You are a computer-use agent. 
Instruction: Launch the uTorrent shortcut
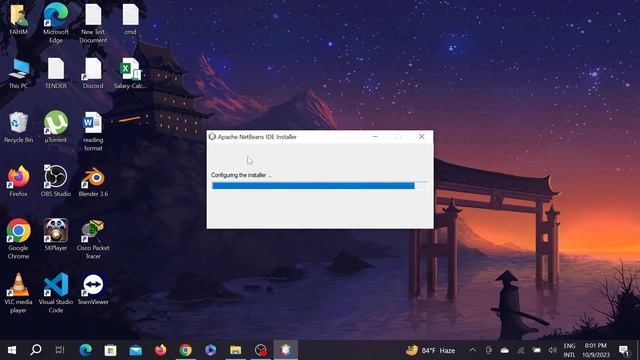pos(56,127)
